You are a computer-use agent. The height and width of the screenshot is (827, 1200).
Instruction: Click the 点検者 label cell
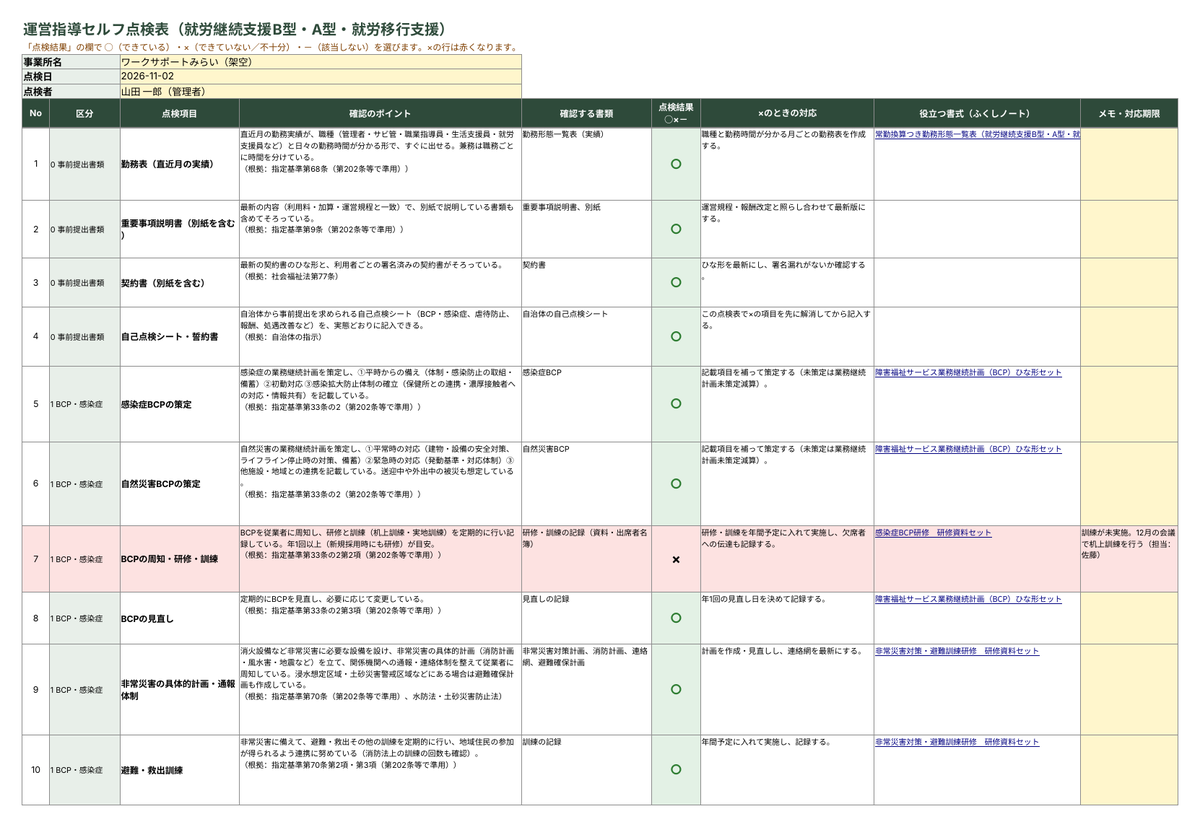(x=71, y=91)
